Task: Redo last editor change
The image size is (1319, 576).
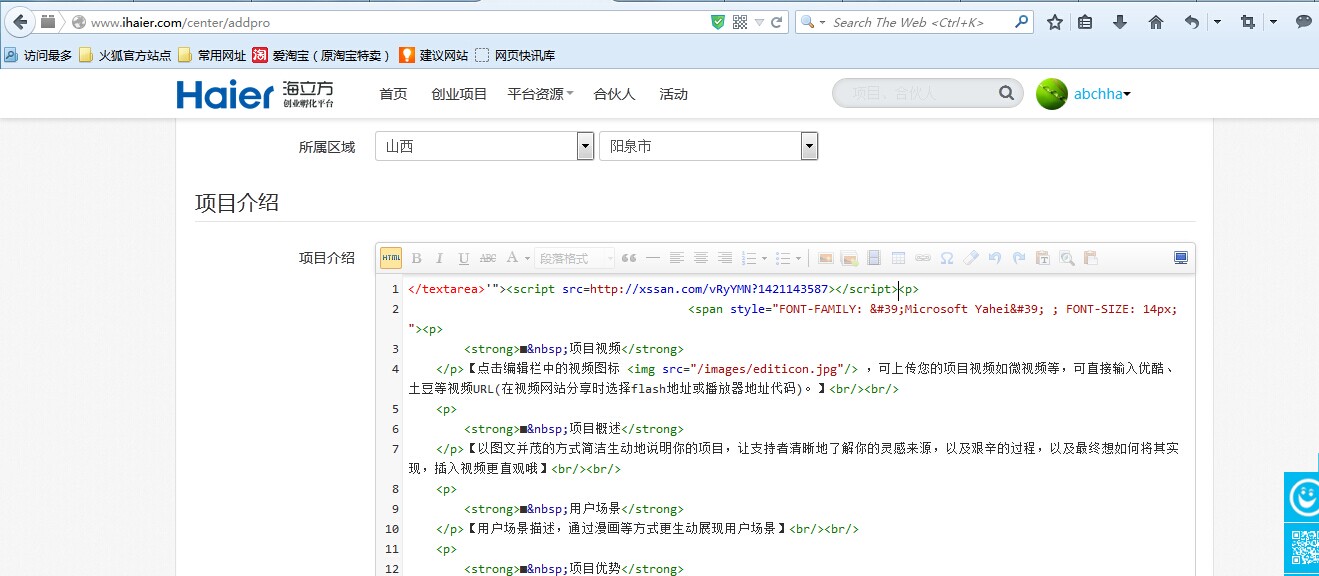Action: point(1019,258)
